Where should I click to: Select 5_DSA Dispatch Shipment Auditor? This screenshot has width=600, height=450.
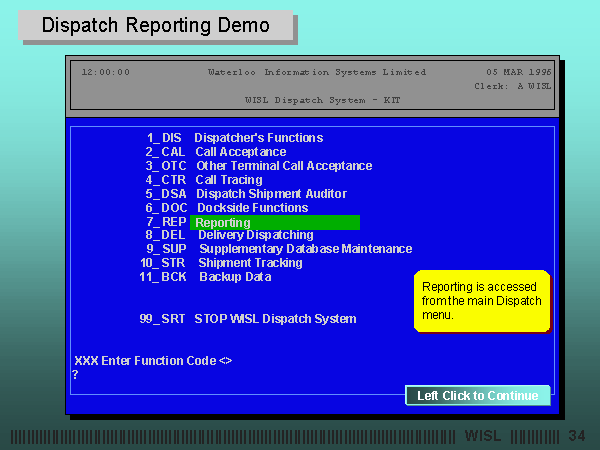tap(246, 194)
